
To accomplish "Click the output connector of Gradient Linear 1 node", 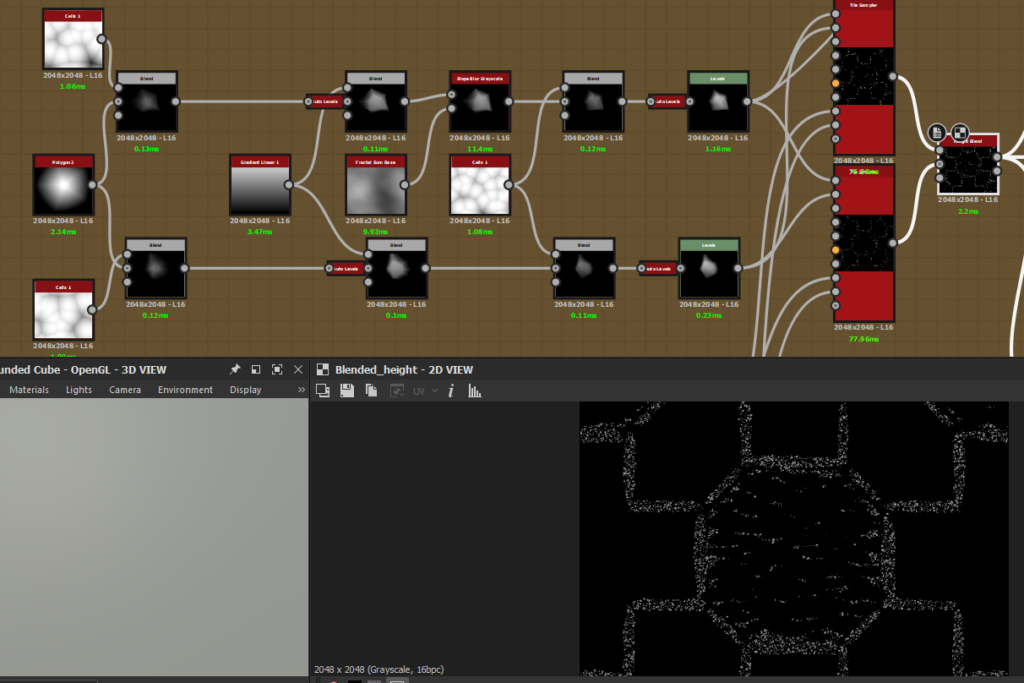I will [289, 185].
